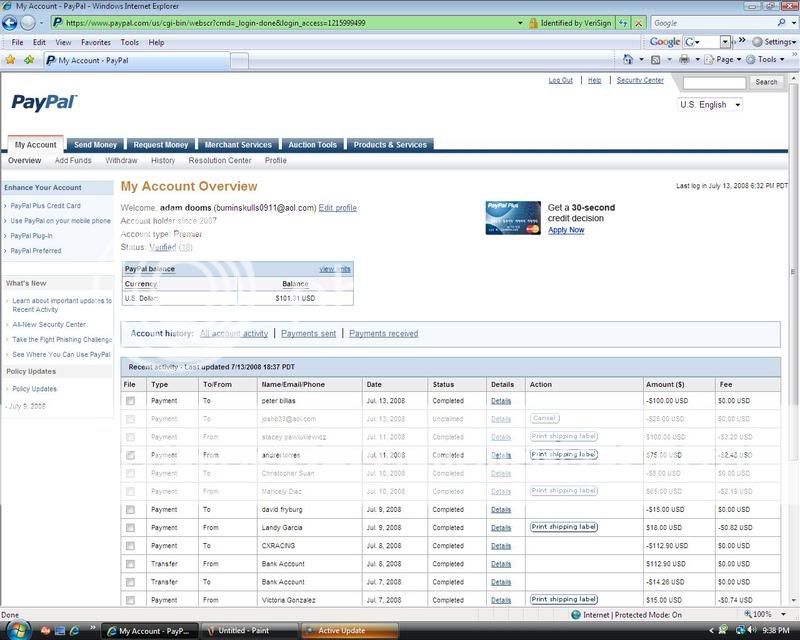Click the Home icon in command bar
The image size is (800, 640).
628,60
